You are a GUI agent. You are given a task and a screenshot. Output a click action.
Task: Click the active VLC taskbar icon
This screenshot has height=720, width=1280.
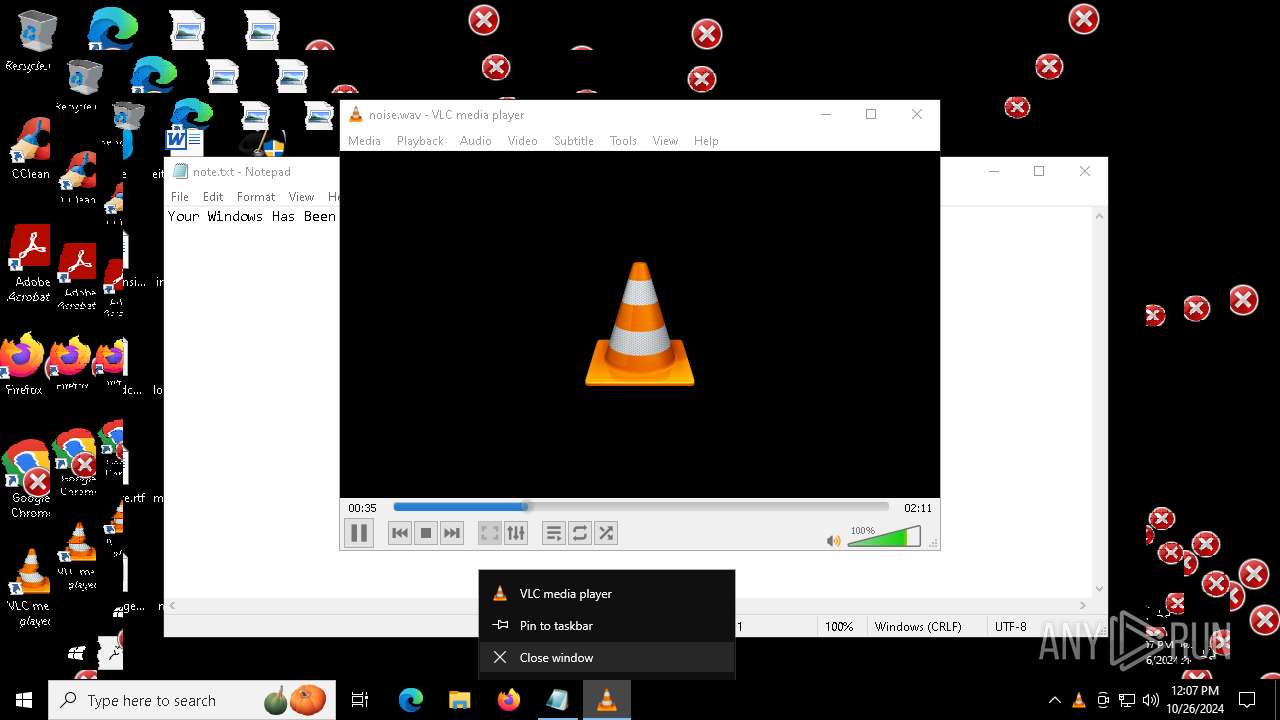click(606, 700)
